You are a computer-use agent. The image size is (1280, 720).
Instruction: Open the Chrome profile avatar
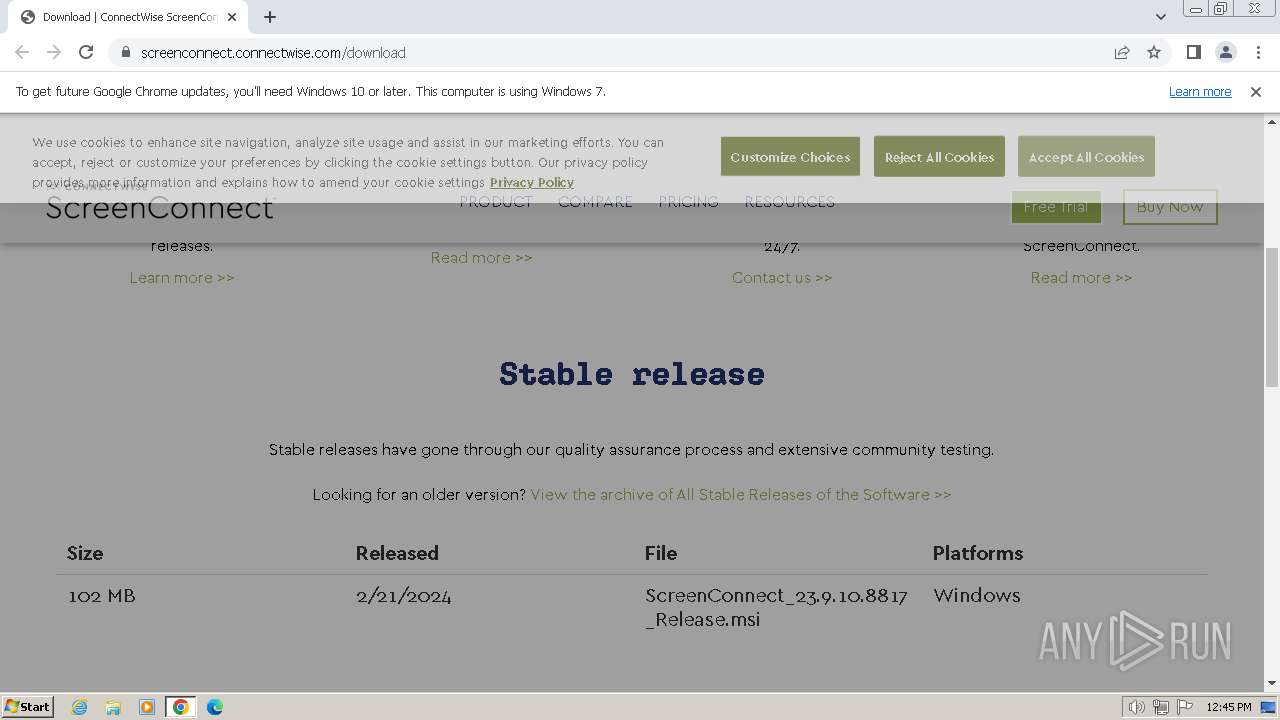click(x=1225, y=52)
